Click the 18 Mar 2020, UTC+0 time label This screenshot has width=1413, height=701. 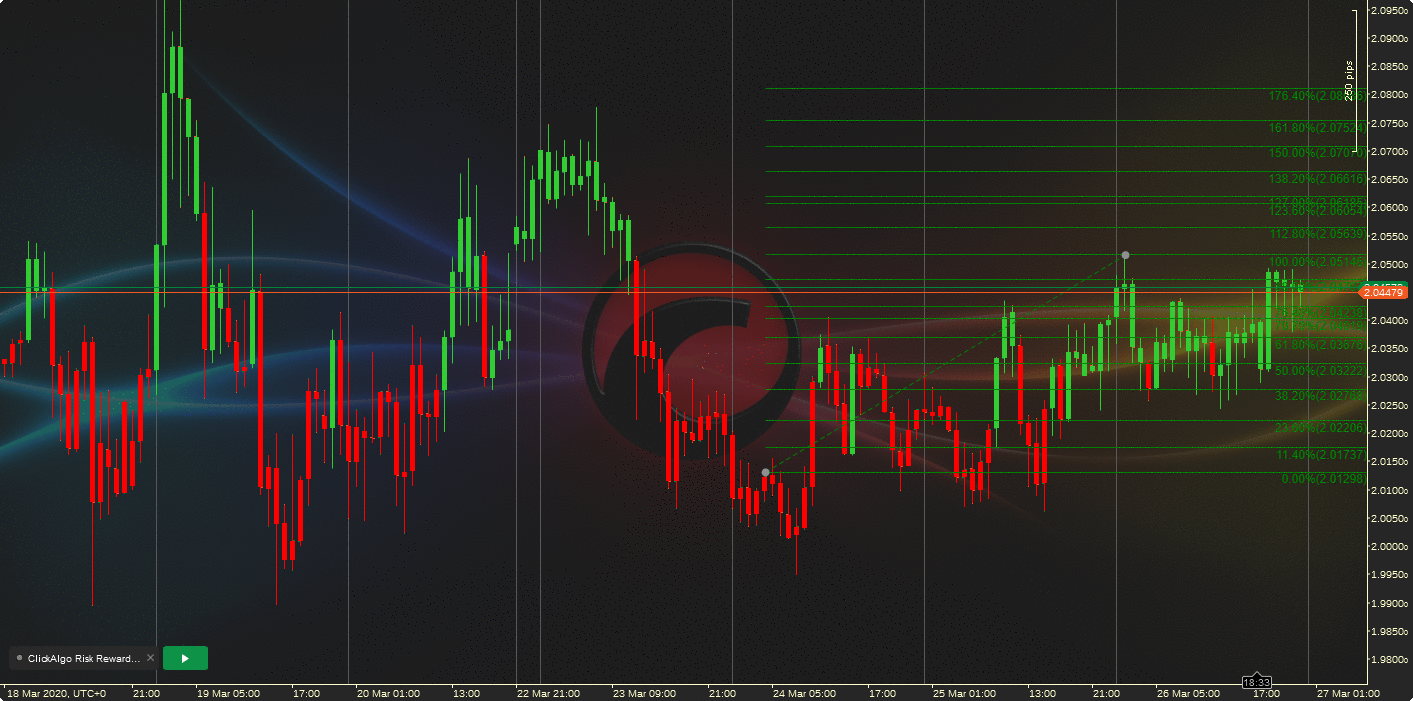point(57,693)
